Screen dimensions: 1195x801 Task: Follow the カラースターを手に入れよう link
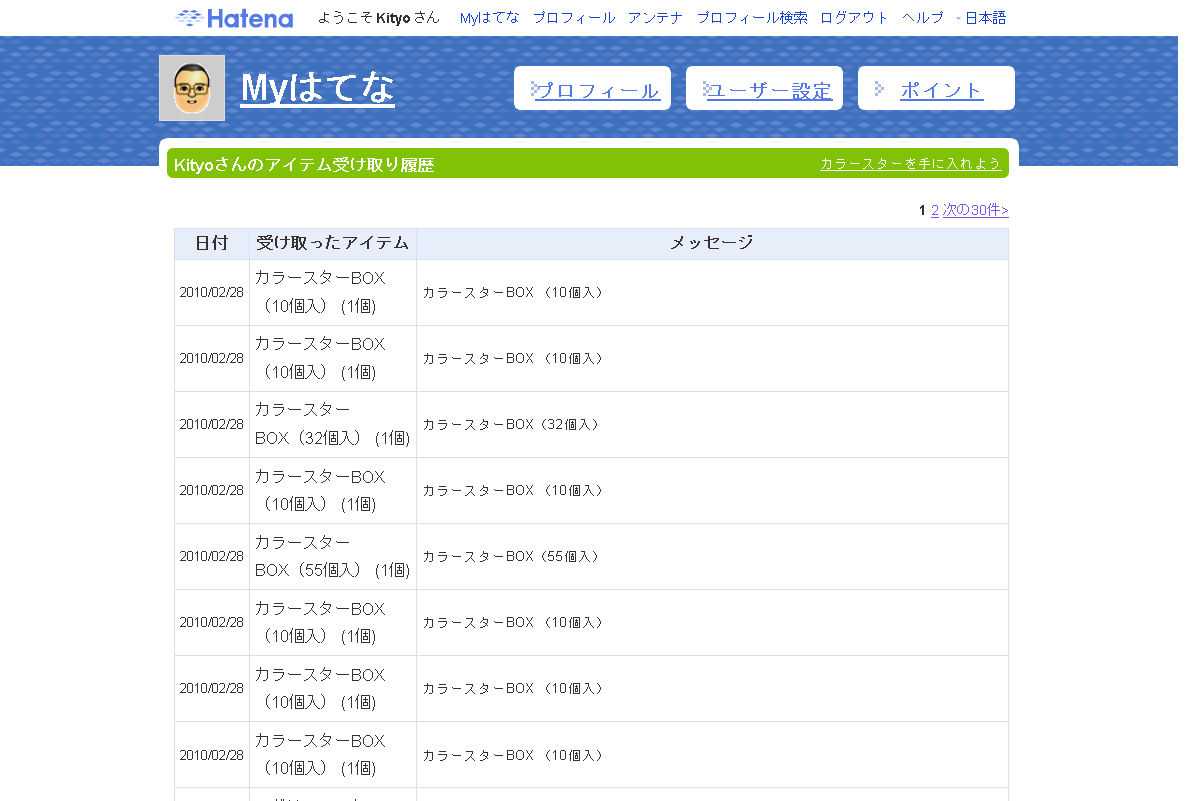910,164
